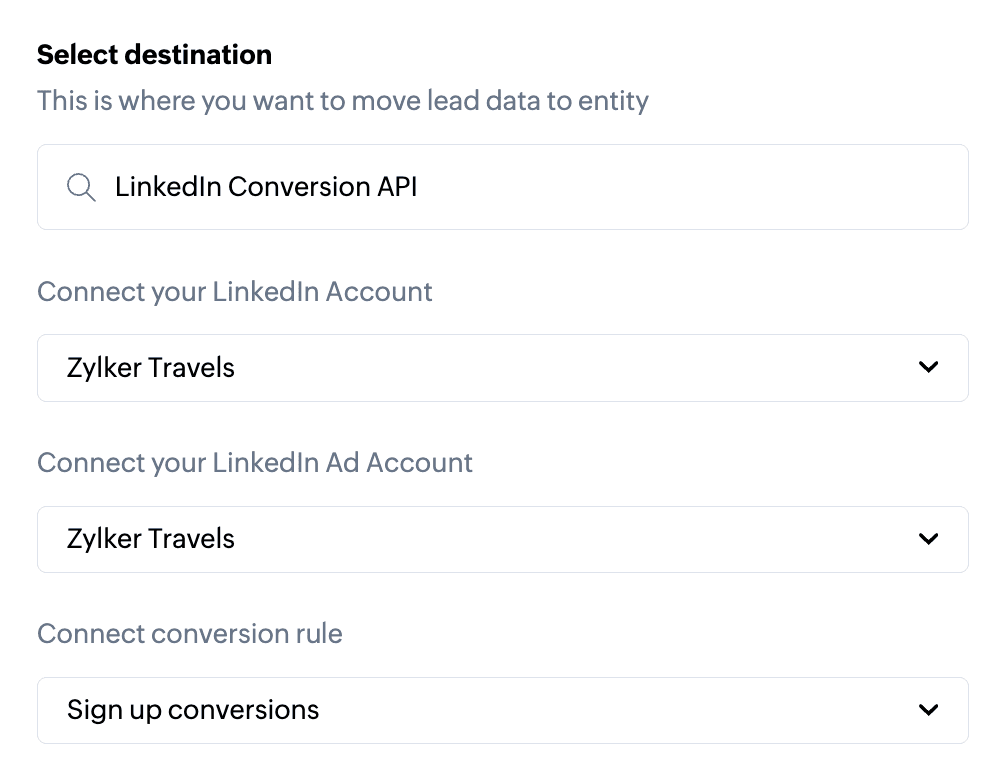Image resolution: width=998 pixels, height=778 pixels.
Task: Click 'Zylker Travels' under LinkedIn Ad Account
Action: click(x=151, y=539)
